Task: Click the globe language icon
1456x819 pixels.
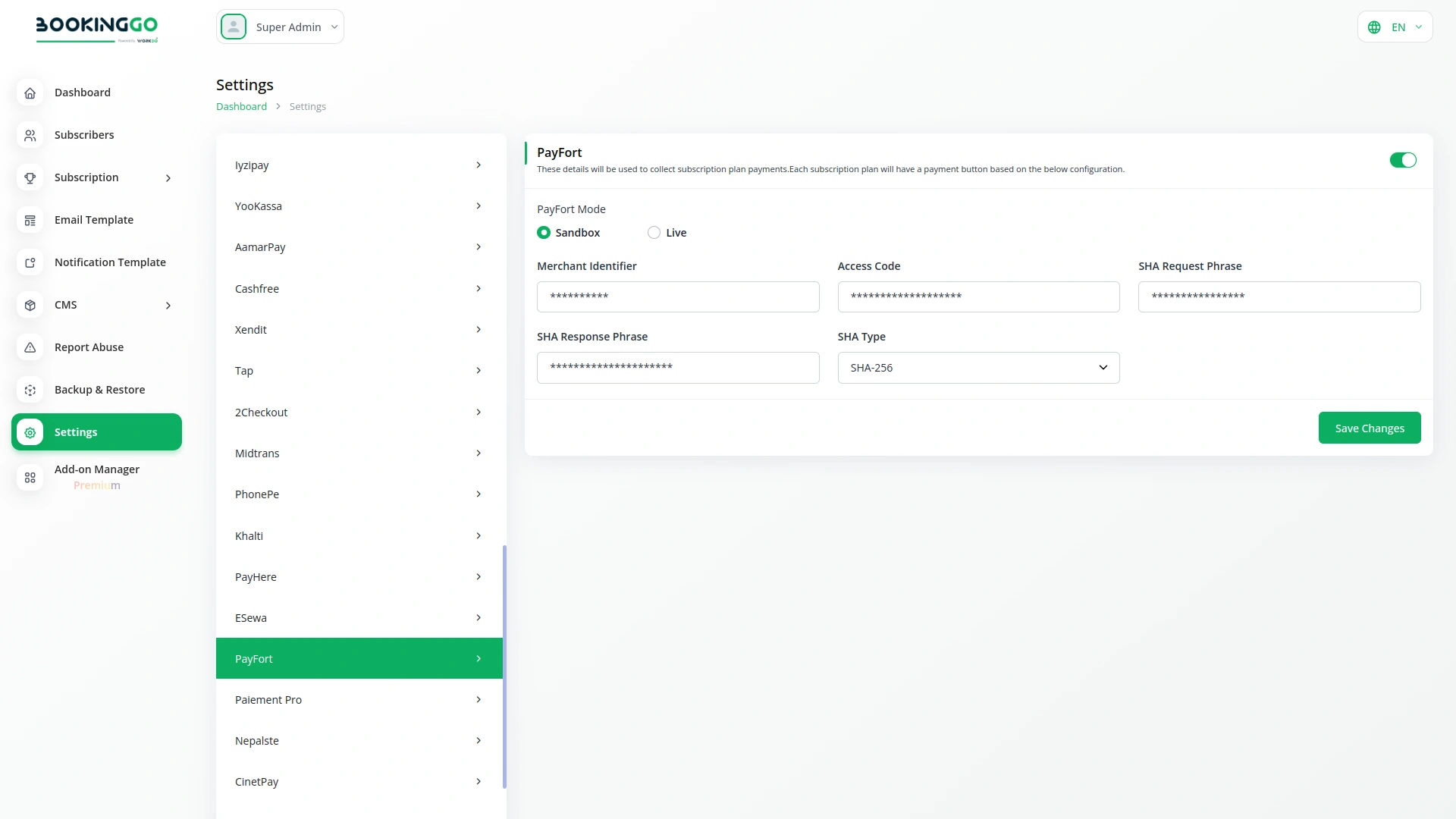Action: point(1374,27)
